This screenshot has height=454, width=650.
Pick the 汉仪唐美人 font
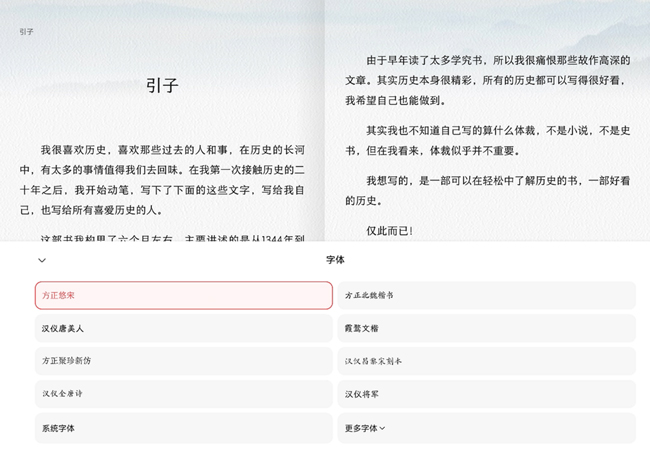tap(184, 328)
